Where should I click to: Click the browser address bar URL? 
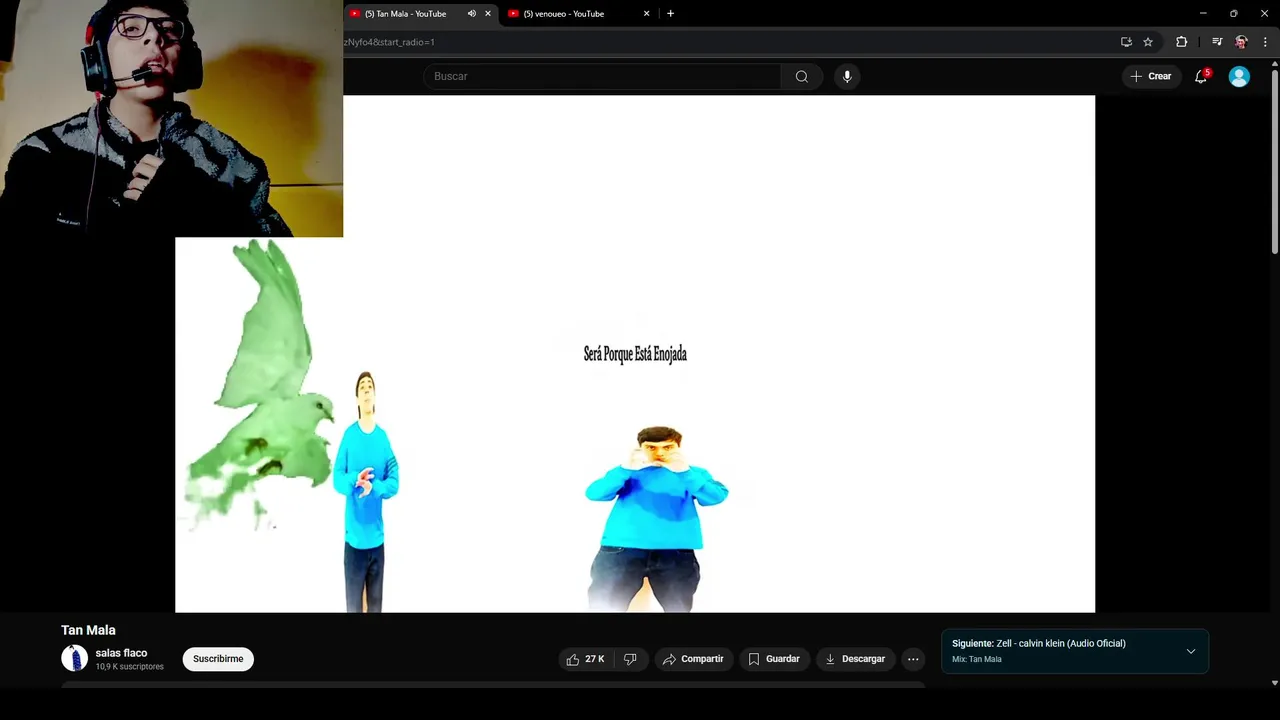pyautogui.click(x=390, y=42)
